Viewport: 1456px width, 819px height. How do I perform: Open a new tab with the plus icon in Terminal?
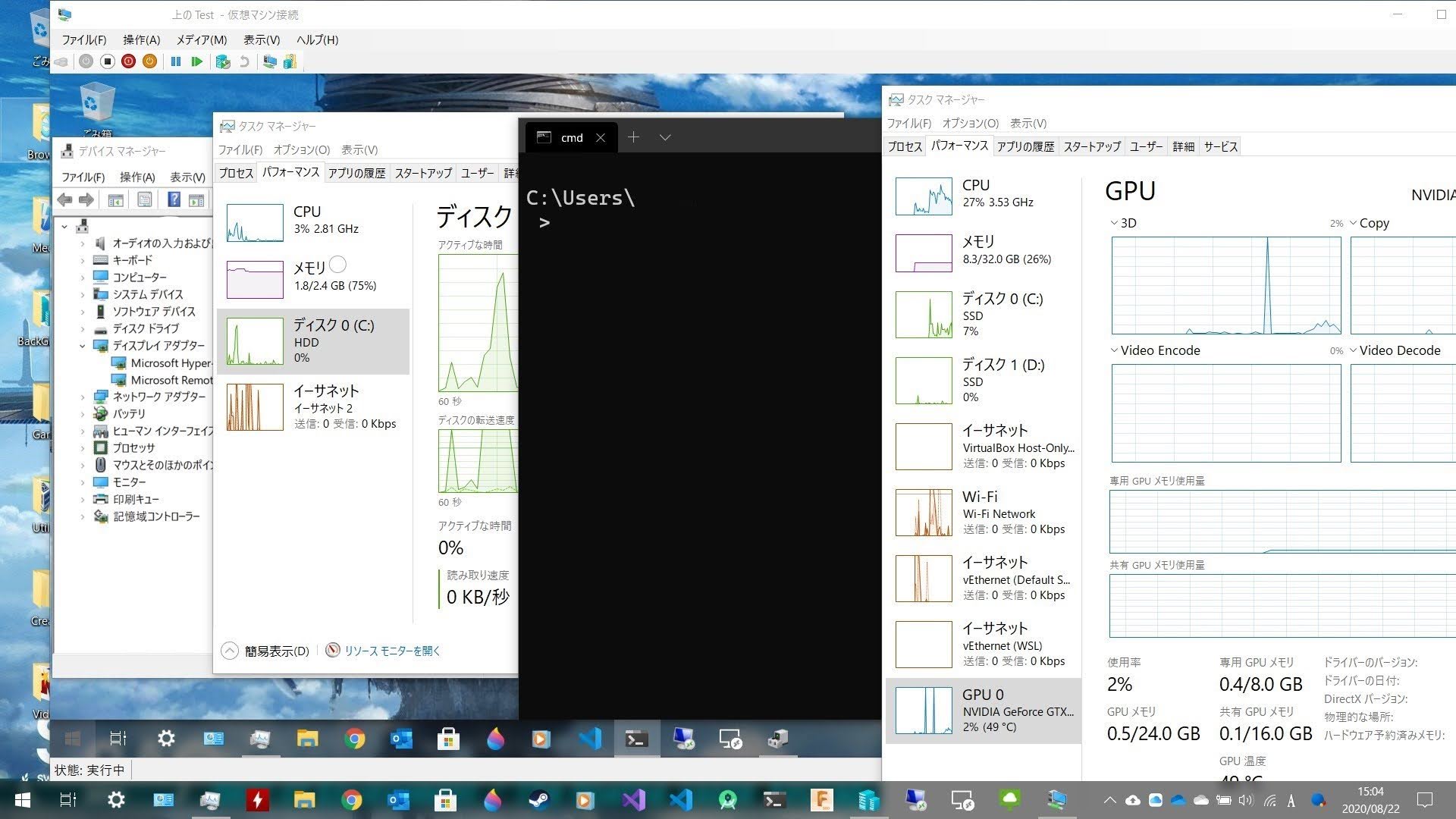[634, 137]
